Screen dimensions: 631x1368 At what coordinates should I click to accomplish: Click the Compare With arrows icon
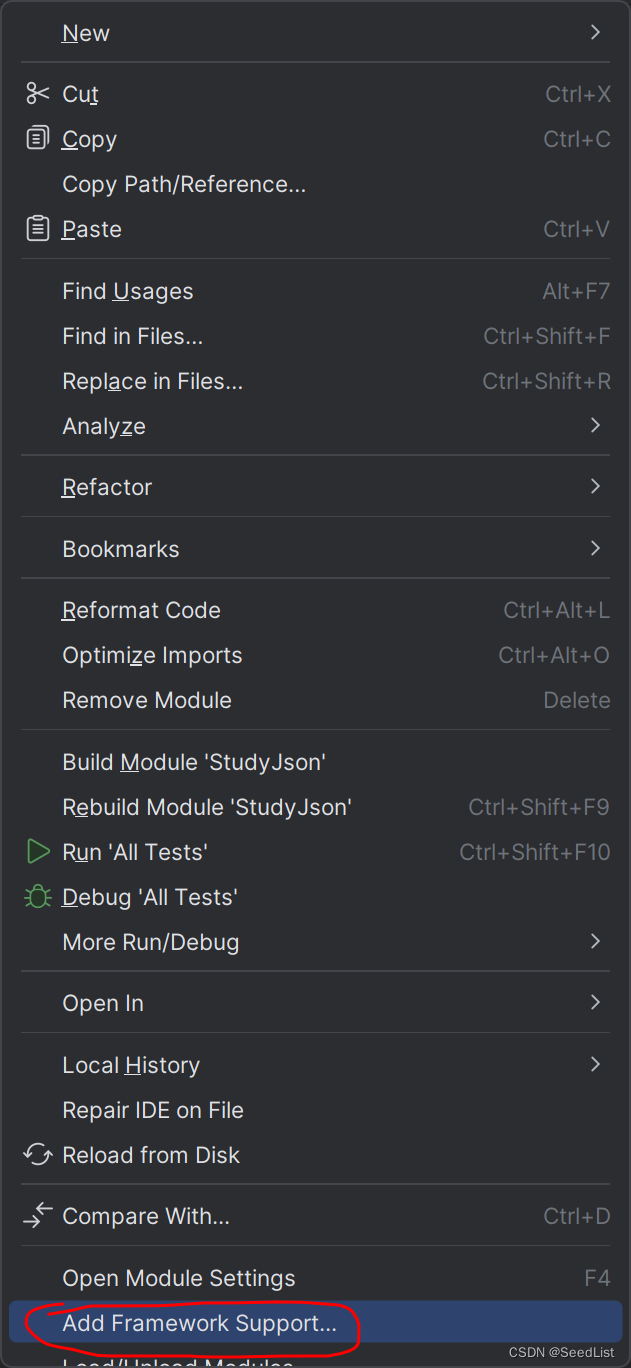[x=38, y=1216]
